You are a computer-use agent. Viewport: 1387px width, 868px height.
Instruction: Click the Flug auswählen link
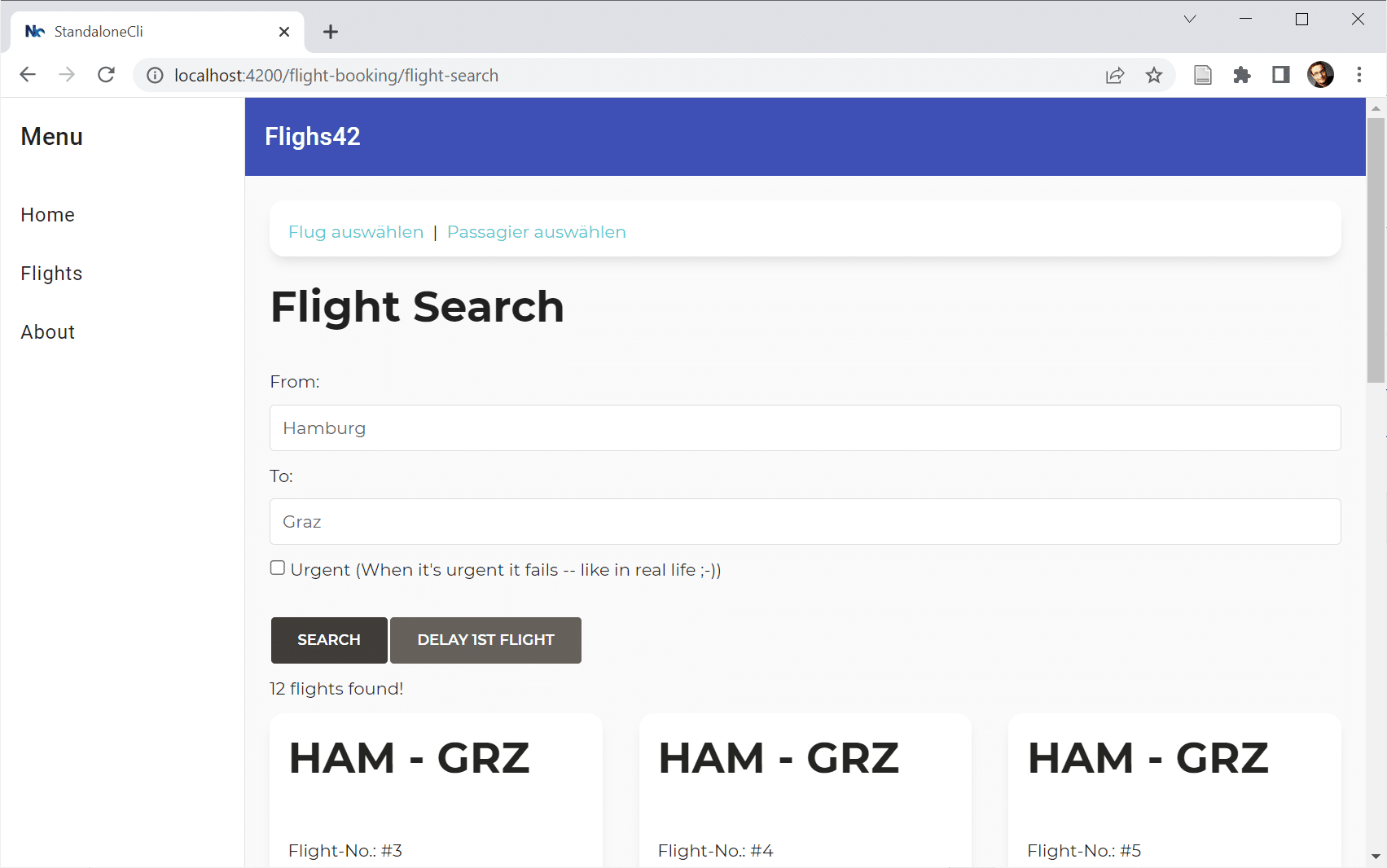click(356, 232)
